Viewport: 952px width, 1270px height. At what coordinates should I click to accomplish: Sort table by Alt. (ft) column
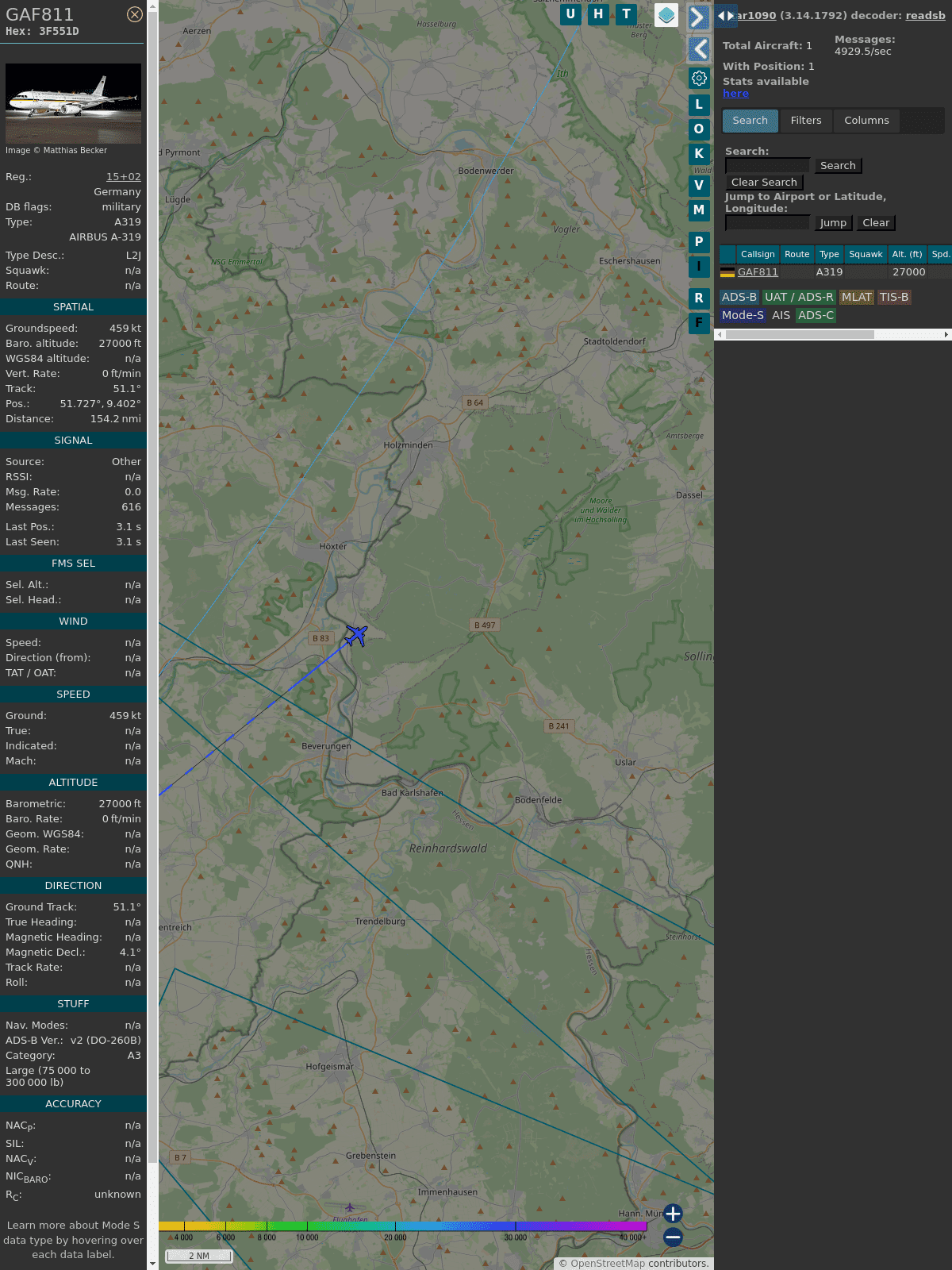907,254
